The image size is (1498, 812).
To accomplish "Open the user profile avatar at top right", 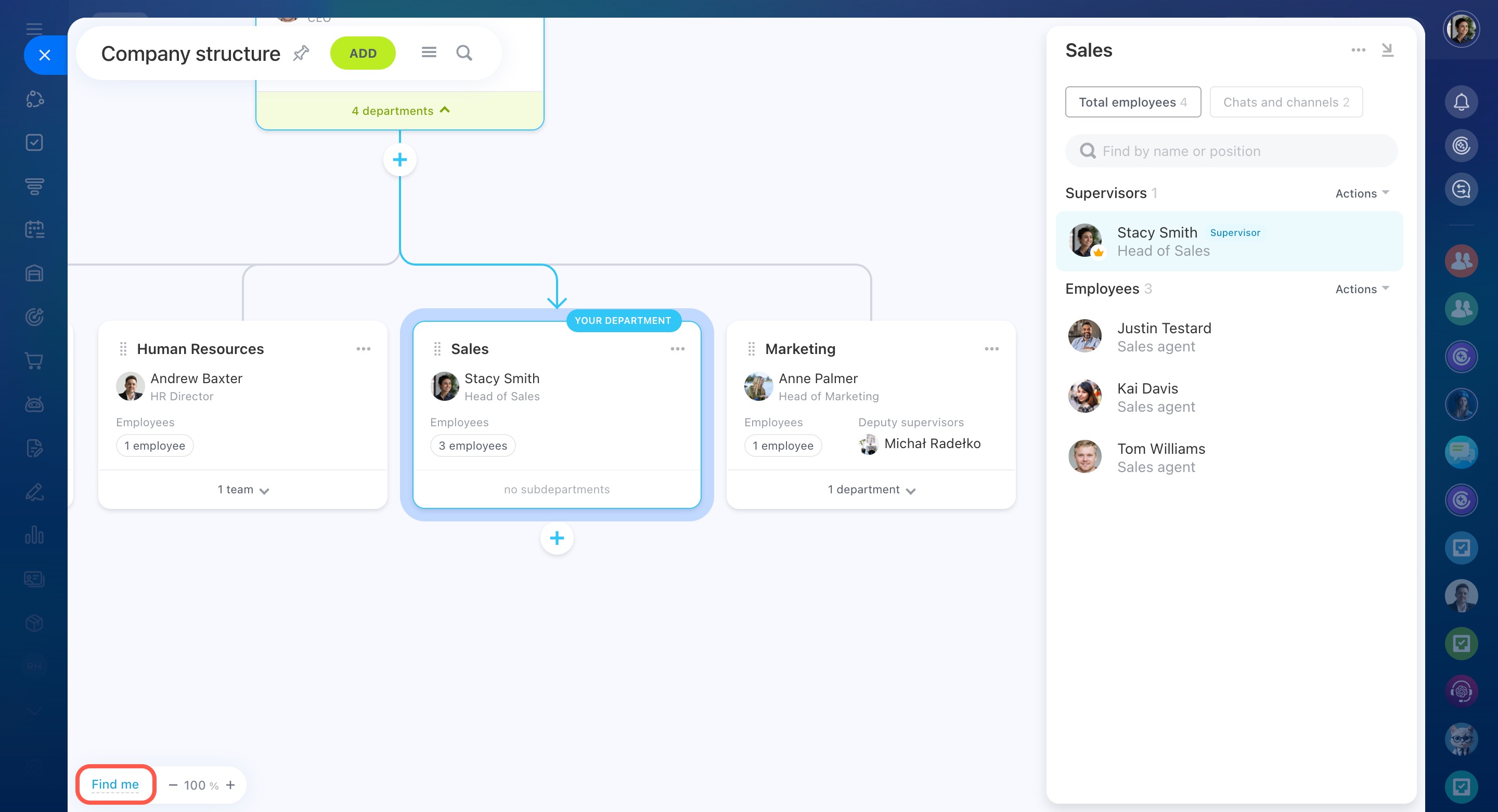I will click(x=1462, y=28).
